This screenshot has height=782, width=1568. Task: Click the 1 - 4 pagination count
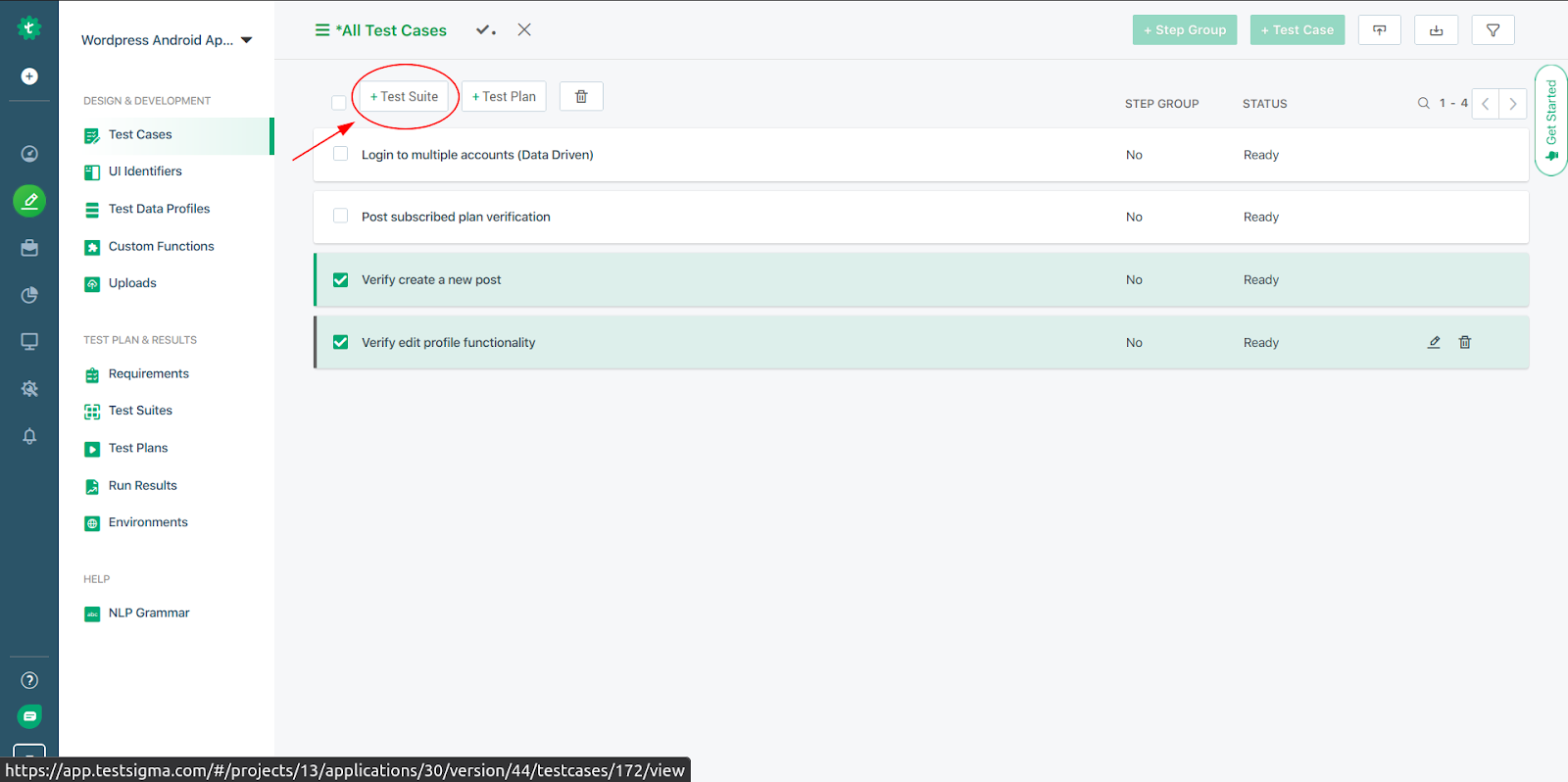point(1453,103)
